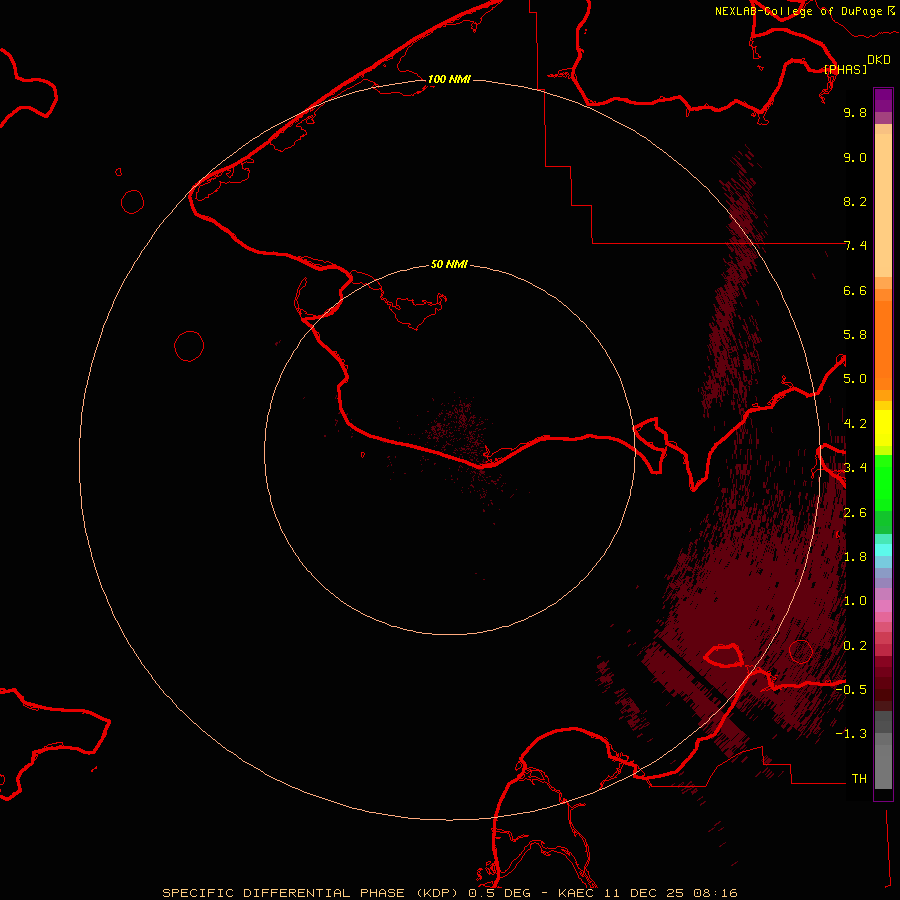Screen dimensions: 900x900
Task: Click the DKD label above the legend
Action: click(878, 59)
